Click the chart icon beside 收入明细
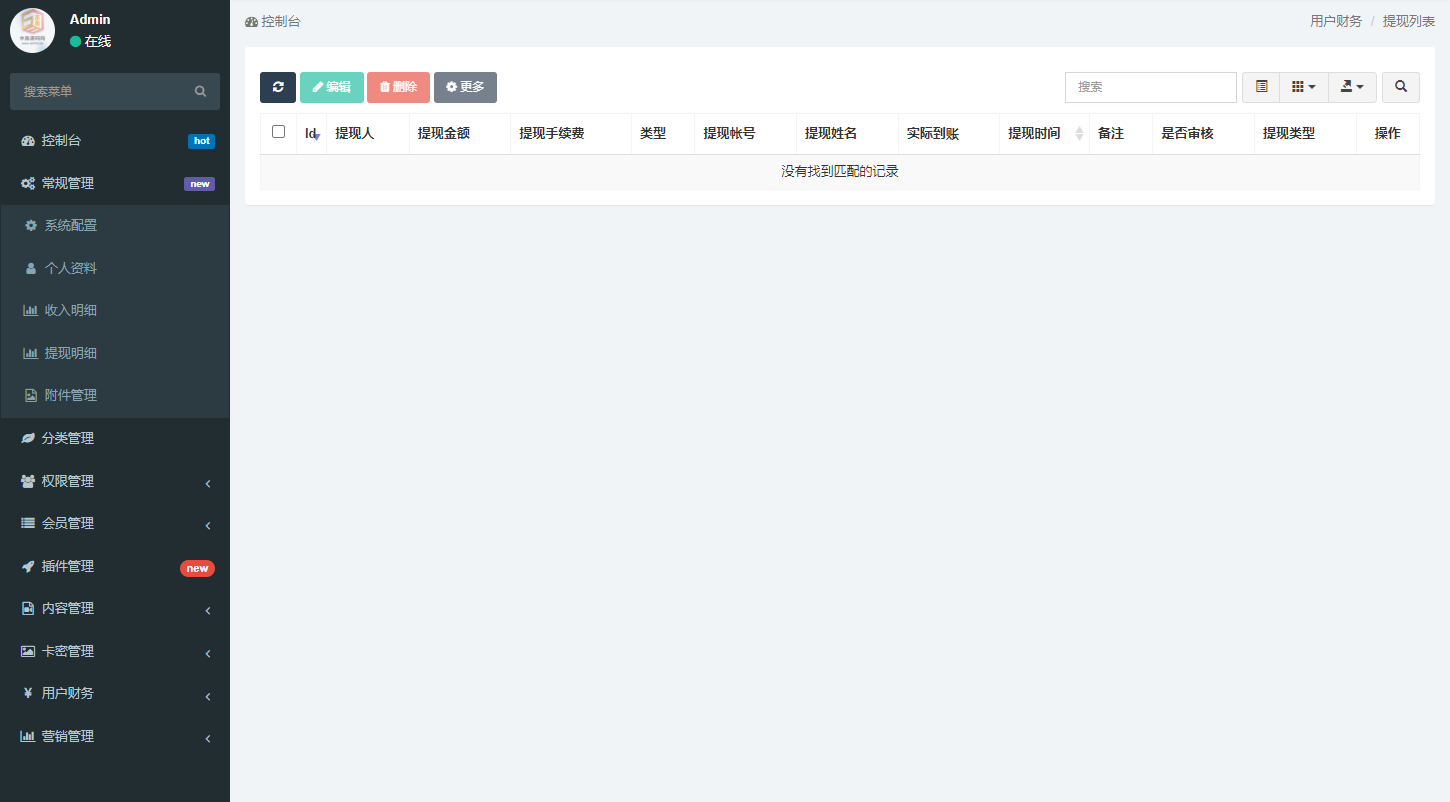Image resolution: width=1450 pixels, height=802 pixels. tap(31, 311)
